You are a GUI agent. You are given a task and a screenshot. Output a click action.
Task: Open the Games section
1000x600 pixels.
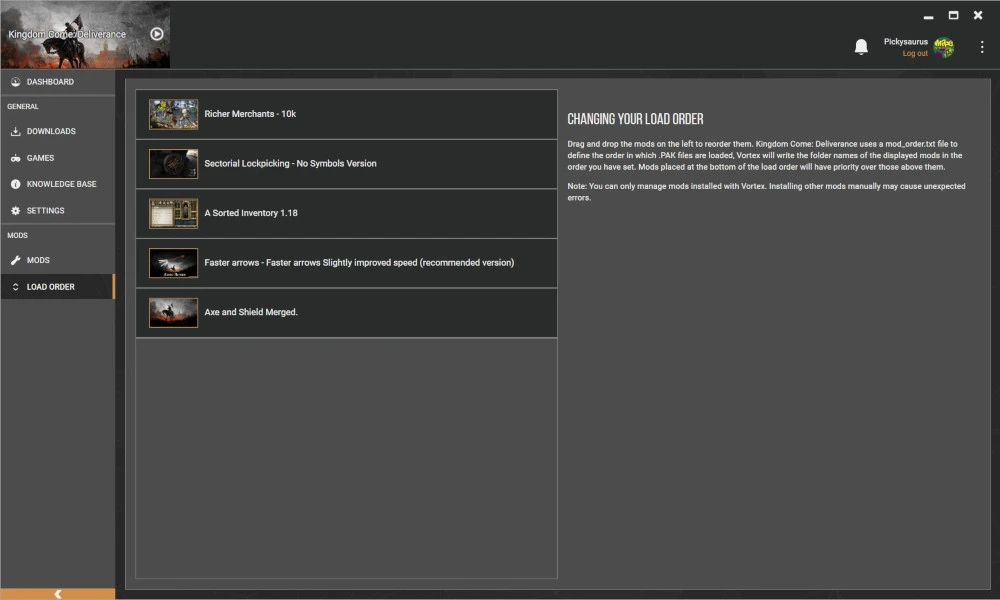click(57, 158)
